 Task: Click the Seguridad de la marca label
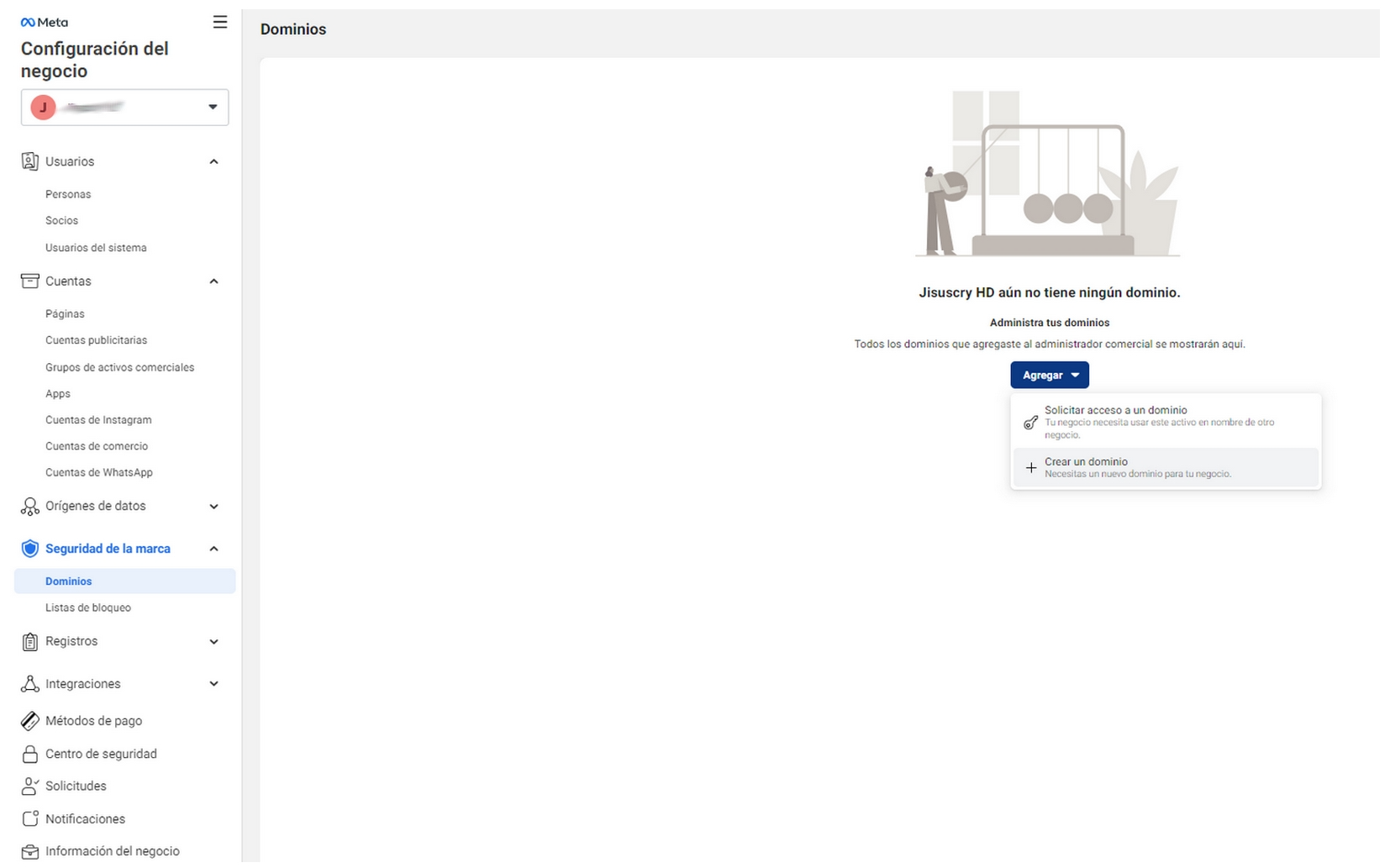coord(108,549)
